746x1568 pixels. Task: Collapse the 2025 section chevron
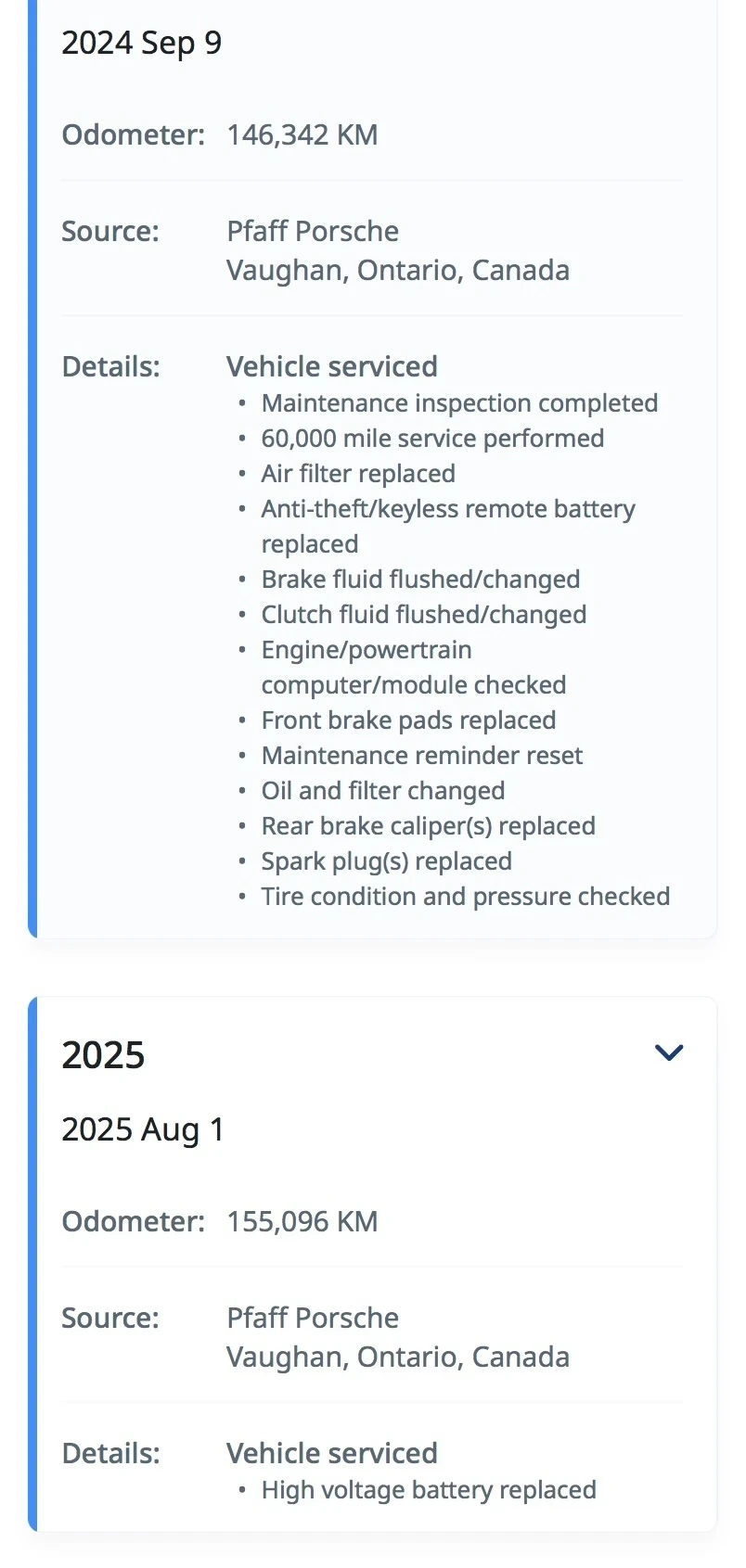click(668, 1052)
